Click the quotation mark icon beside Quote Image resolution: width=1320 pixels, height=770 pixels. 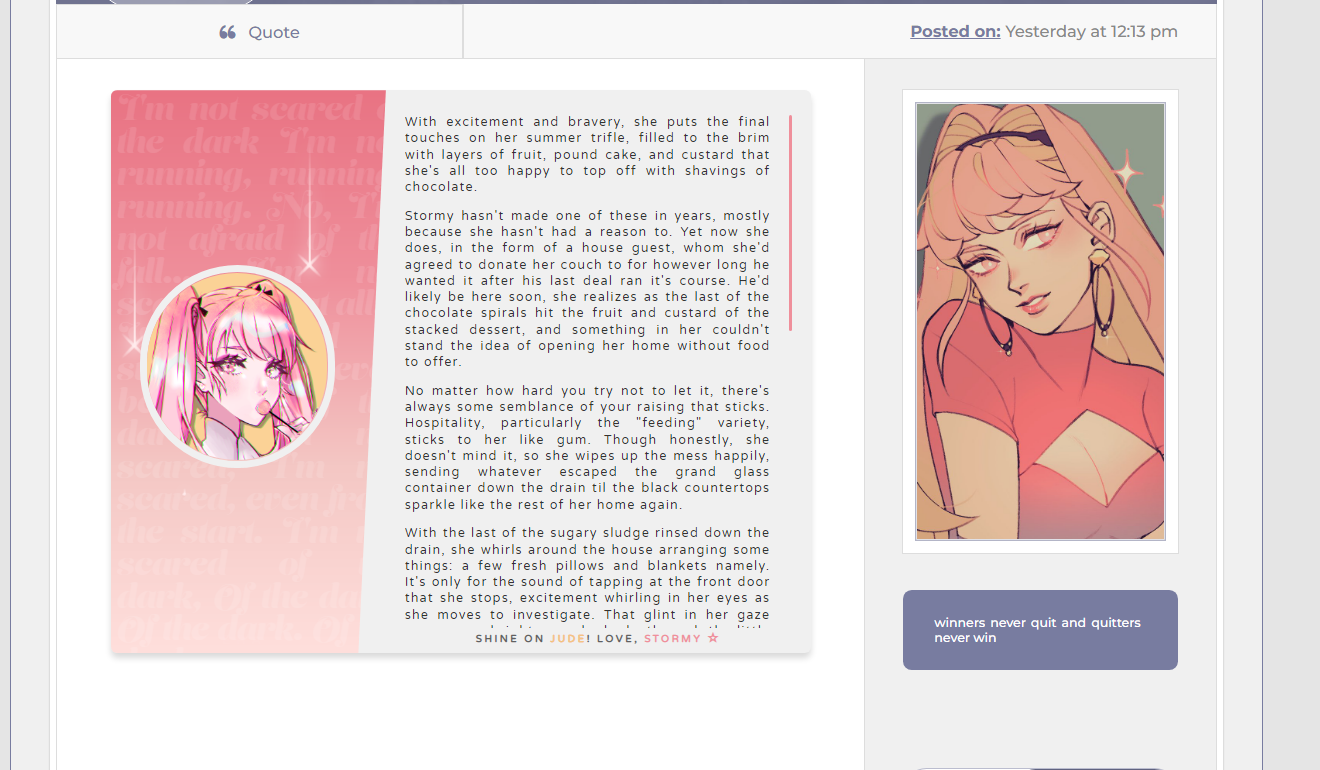[227, 32]
